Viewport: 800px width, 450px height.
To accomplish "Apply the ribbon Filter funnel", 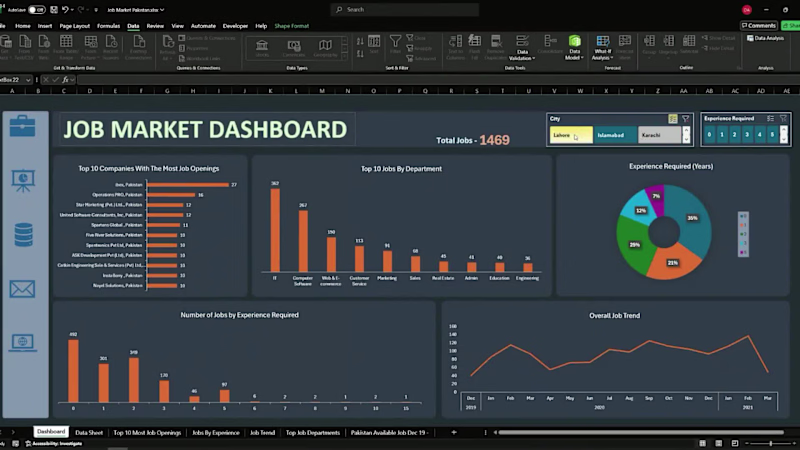I will (395, 45).
